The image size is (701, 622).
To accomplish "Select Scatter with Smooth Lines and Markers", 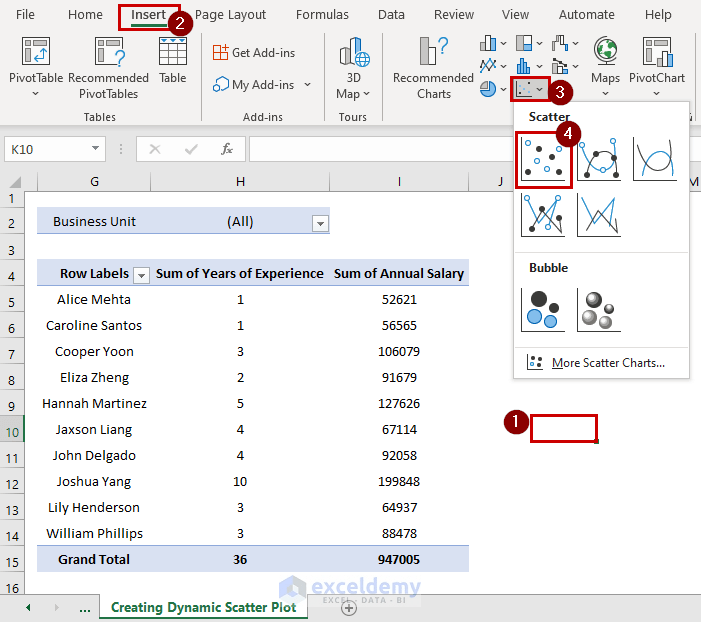I will click(x=599, y=159).
